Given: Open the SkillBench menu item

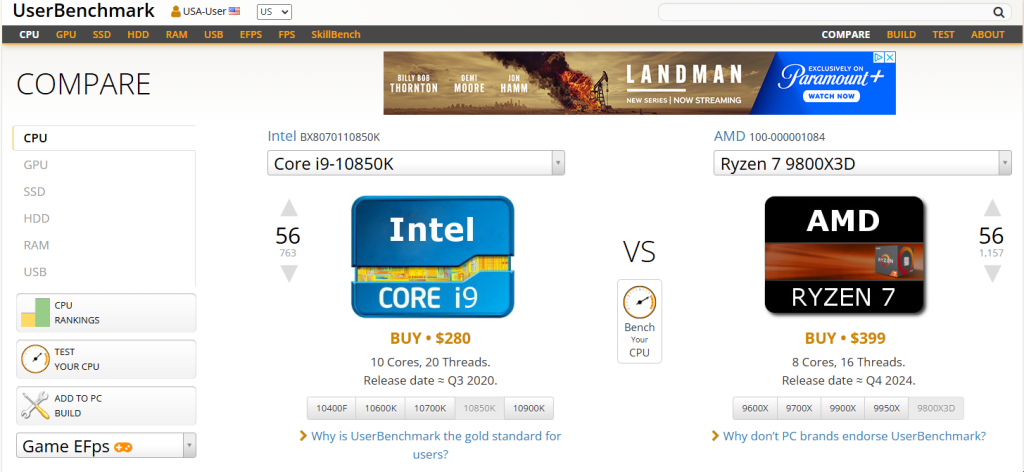Looking at the screenshot, I should point(335,35).
